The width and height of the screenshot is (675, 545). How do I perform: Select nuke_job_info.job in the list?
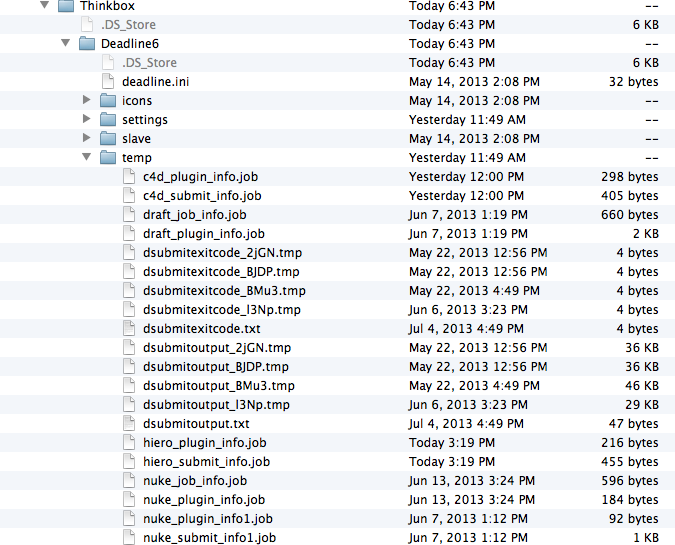point(194,481)
